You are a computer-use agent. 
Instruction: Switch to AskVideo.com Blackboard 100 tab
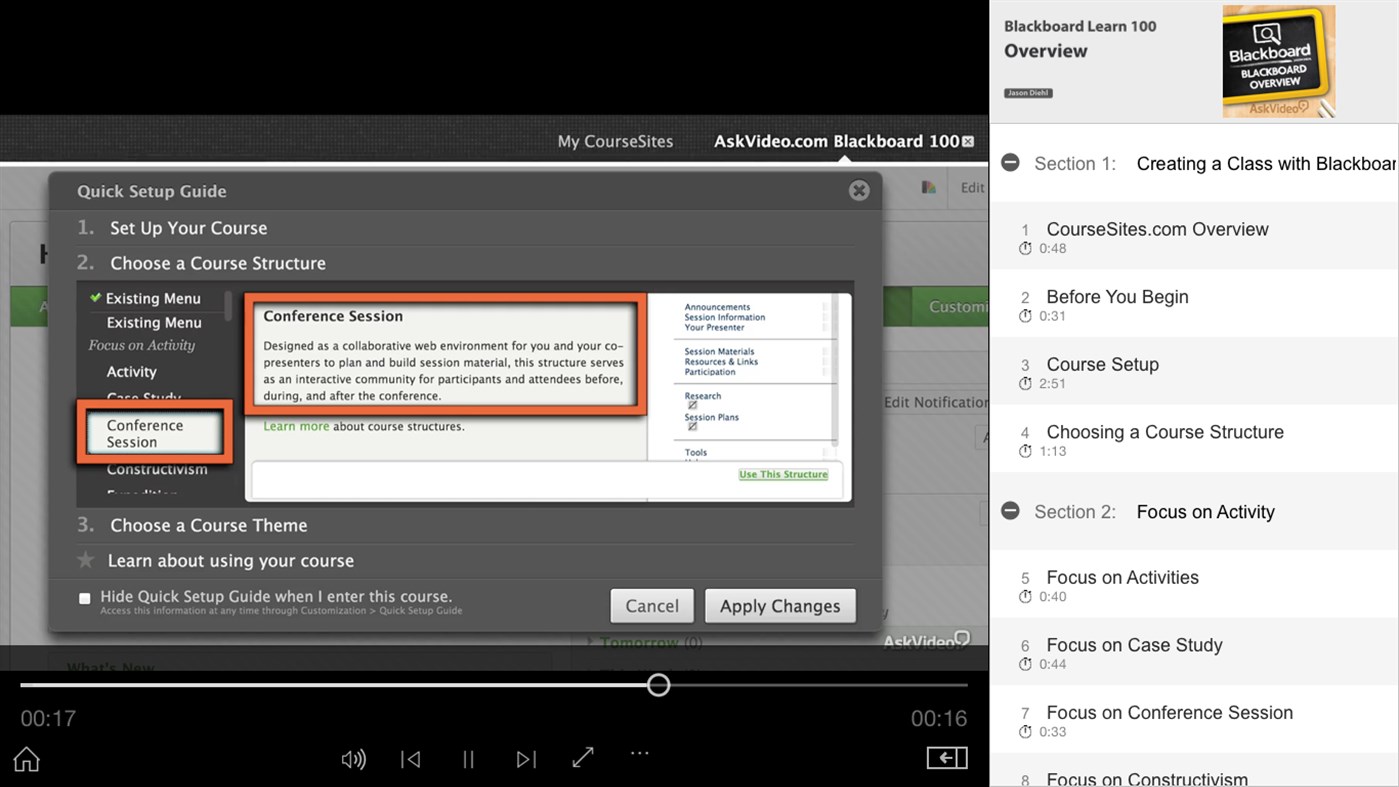click(836, 142)
